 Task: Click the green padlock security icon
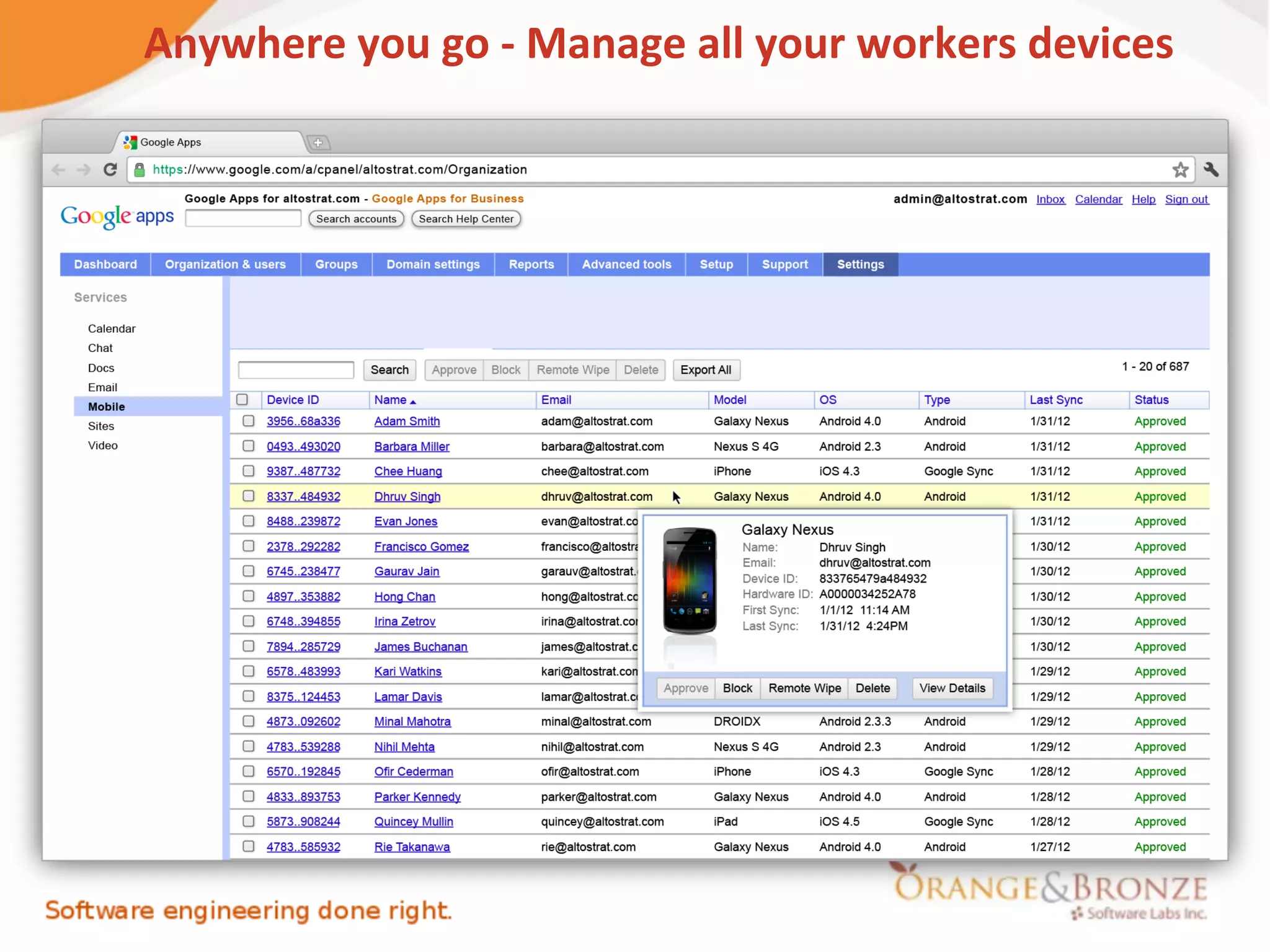click(140, 170)
